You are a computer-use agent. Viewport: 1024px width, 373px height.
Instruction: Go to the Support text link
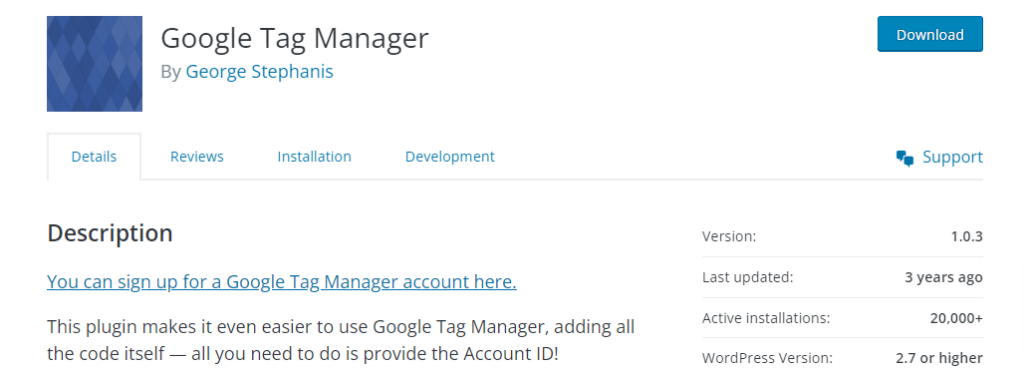[x=952, y=157]
